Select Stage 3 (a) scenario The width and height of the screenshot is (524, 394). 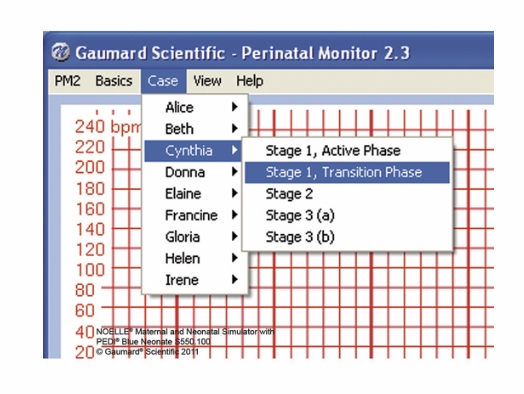click(x=347, y=216)
